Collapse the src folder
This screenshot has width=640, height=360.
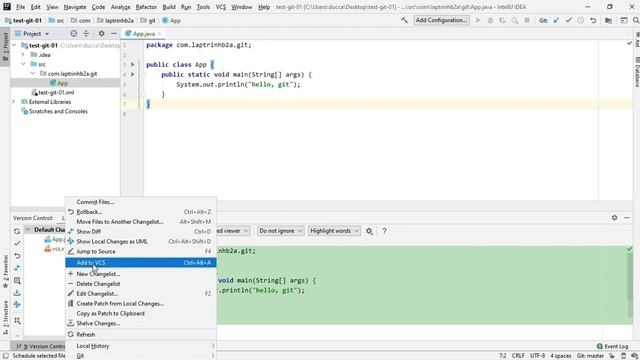point(23,64)
